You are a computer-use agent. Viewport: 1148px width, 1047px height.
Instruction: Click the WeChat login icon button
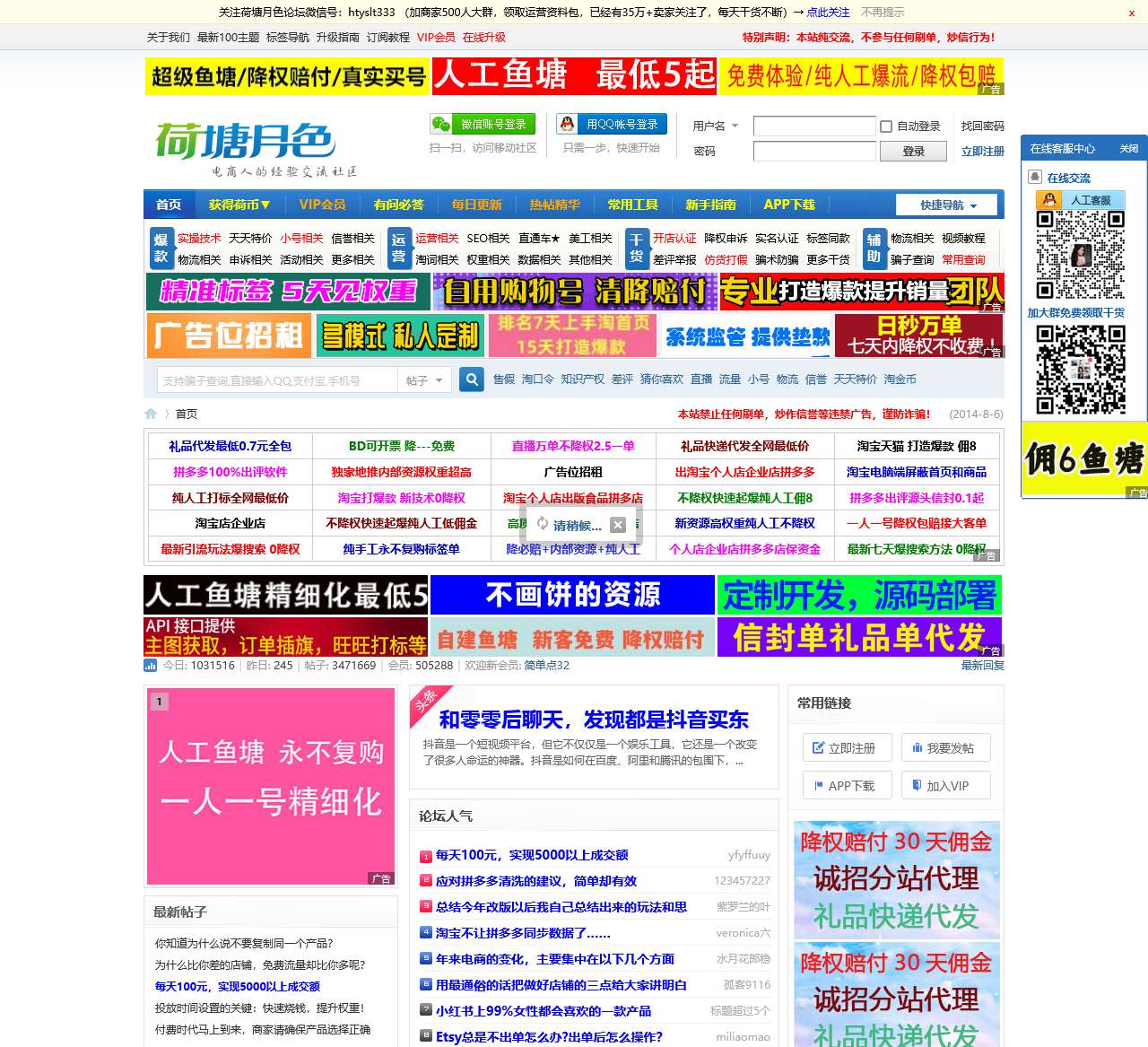point(483,124)
